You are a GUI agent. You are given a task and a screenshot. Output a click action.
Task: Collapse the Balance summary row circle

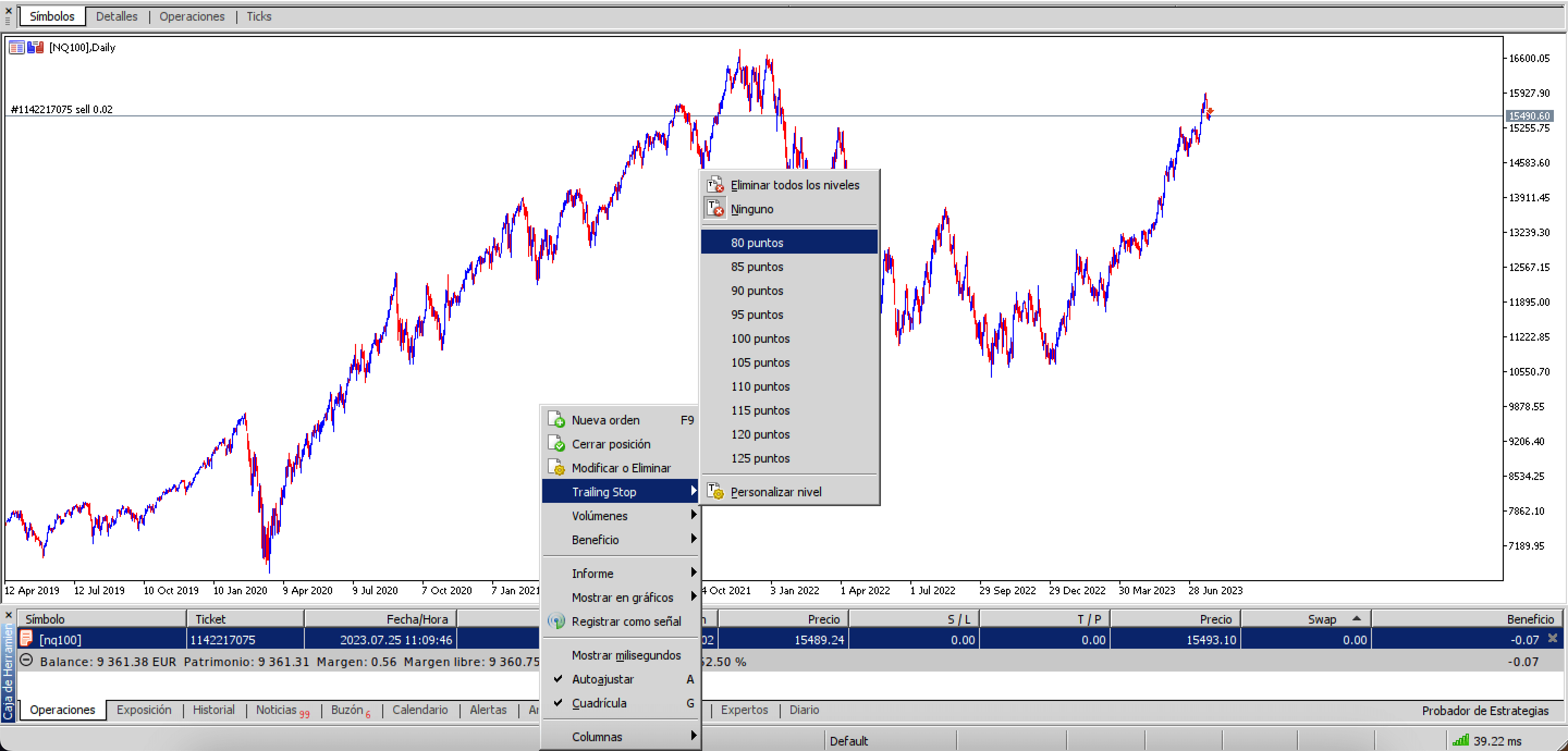point(26,660)
